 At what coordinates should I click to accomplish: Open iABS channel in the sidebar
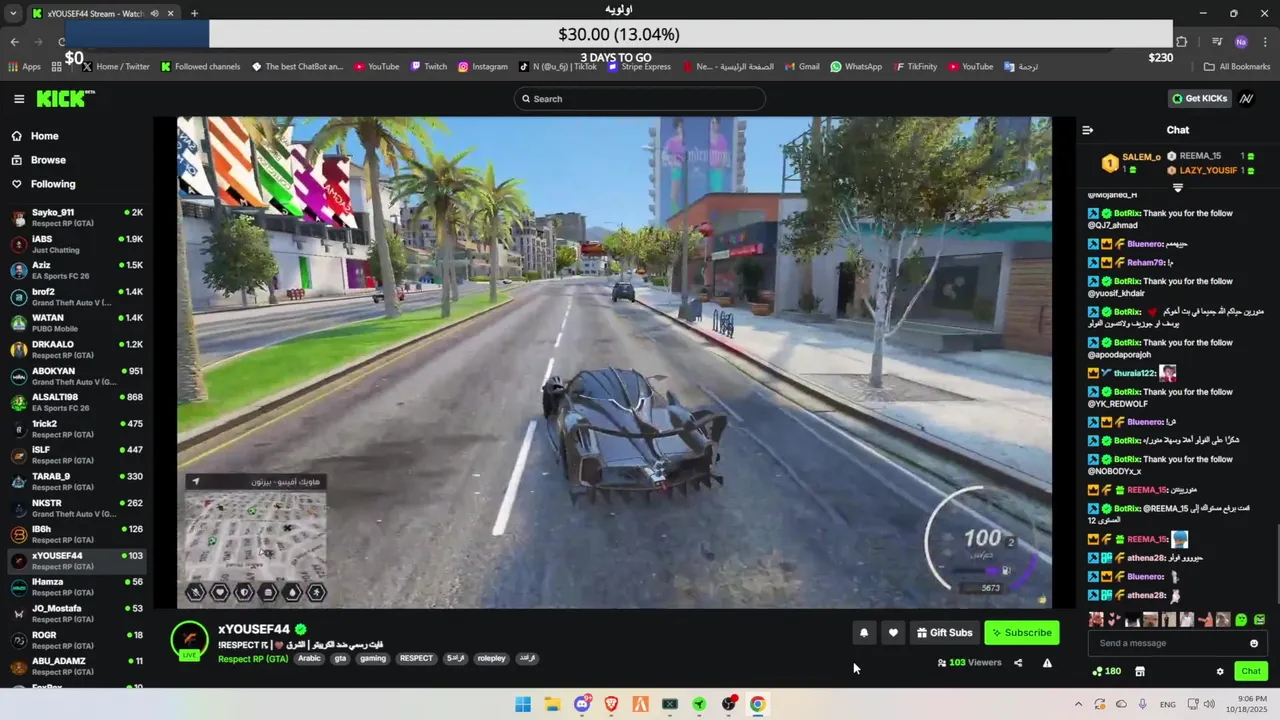tap(77, 244)
